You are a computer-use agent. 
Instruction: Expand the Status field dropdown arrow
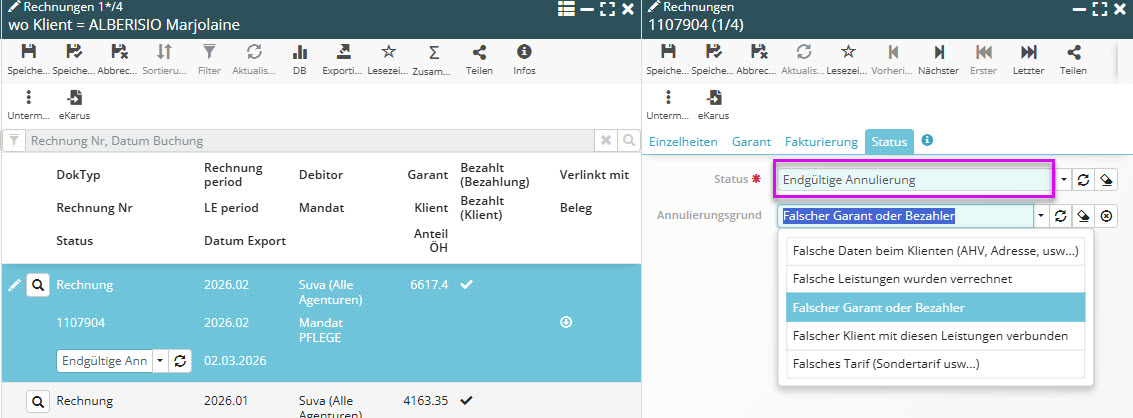pos(1063,181)
